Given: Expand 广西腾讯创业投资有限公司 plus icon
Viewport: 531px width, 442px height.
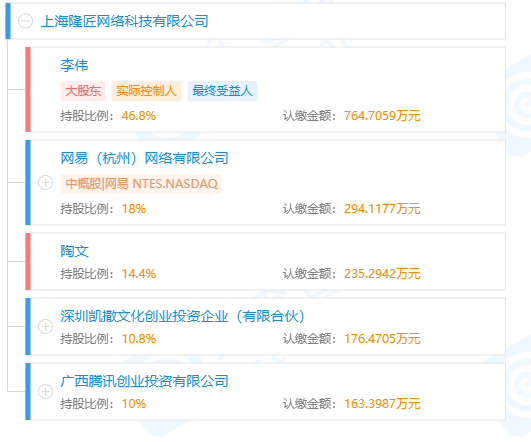Looking at the screenshot, I should [45, 392].
